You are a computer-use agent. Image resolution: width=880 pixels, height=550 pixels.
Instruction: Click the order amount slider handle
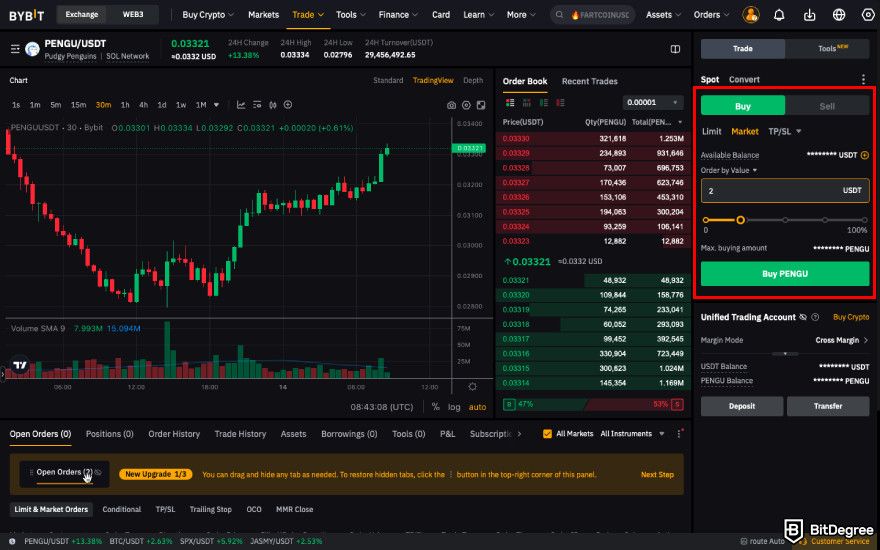(x=740, y=220)
